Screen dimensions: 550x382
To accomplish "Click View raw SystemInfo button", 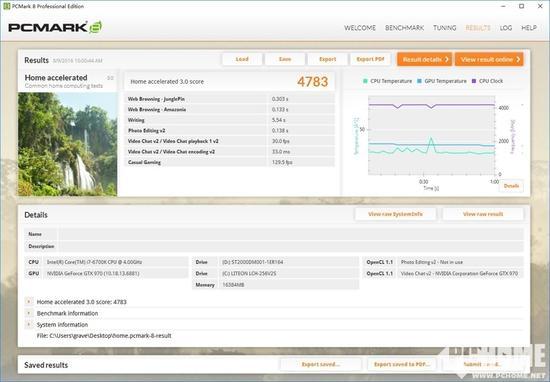I will 395,214.
